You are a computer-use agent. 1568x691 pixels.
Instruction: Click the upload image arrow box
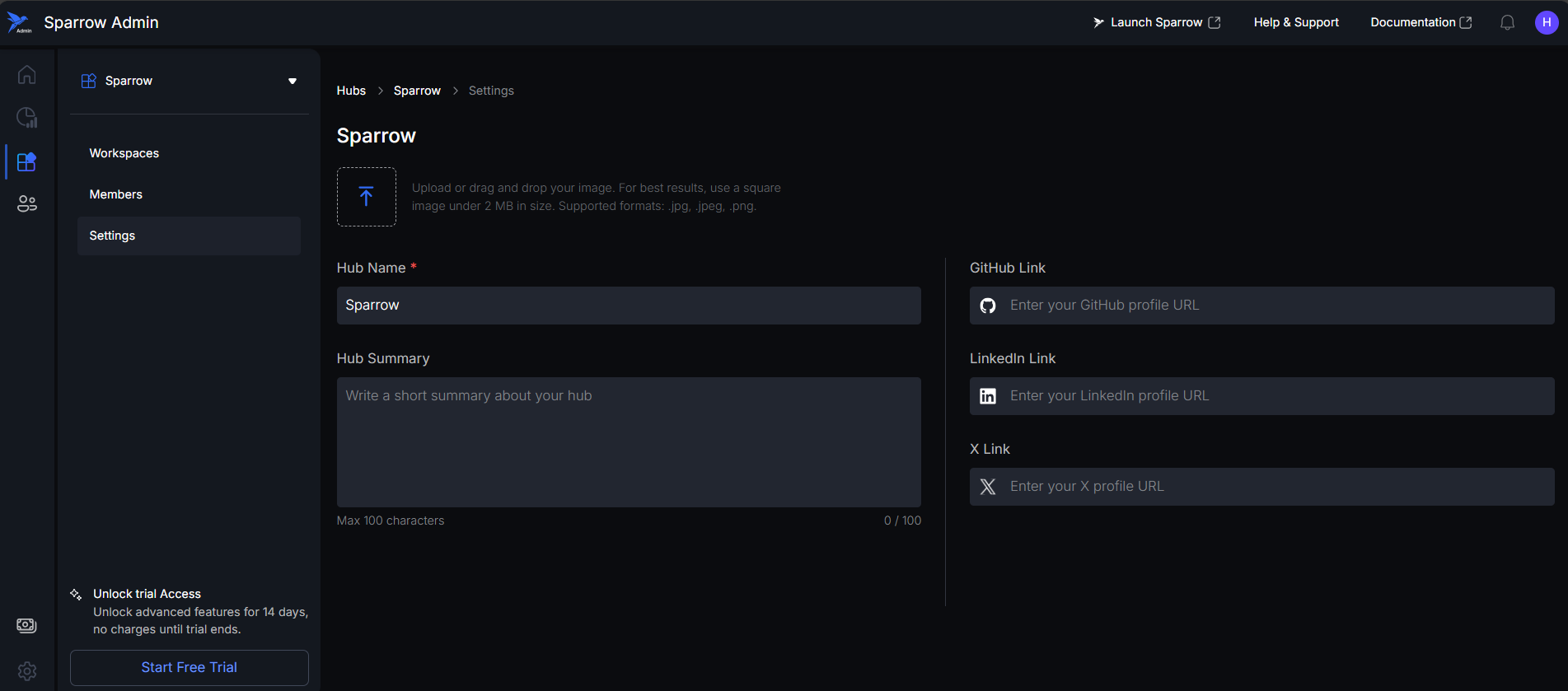point(367,197)
